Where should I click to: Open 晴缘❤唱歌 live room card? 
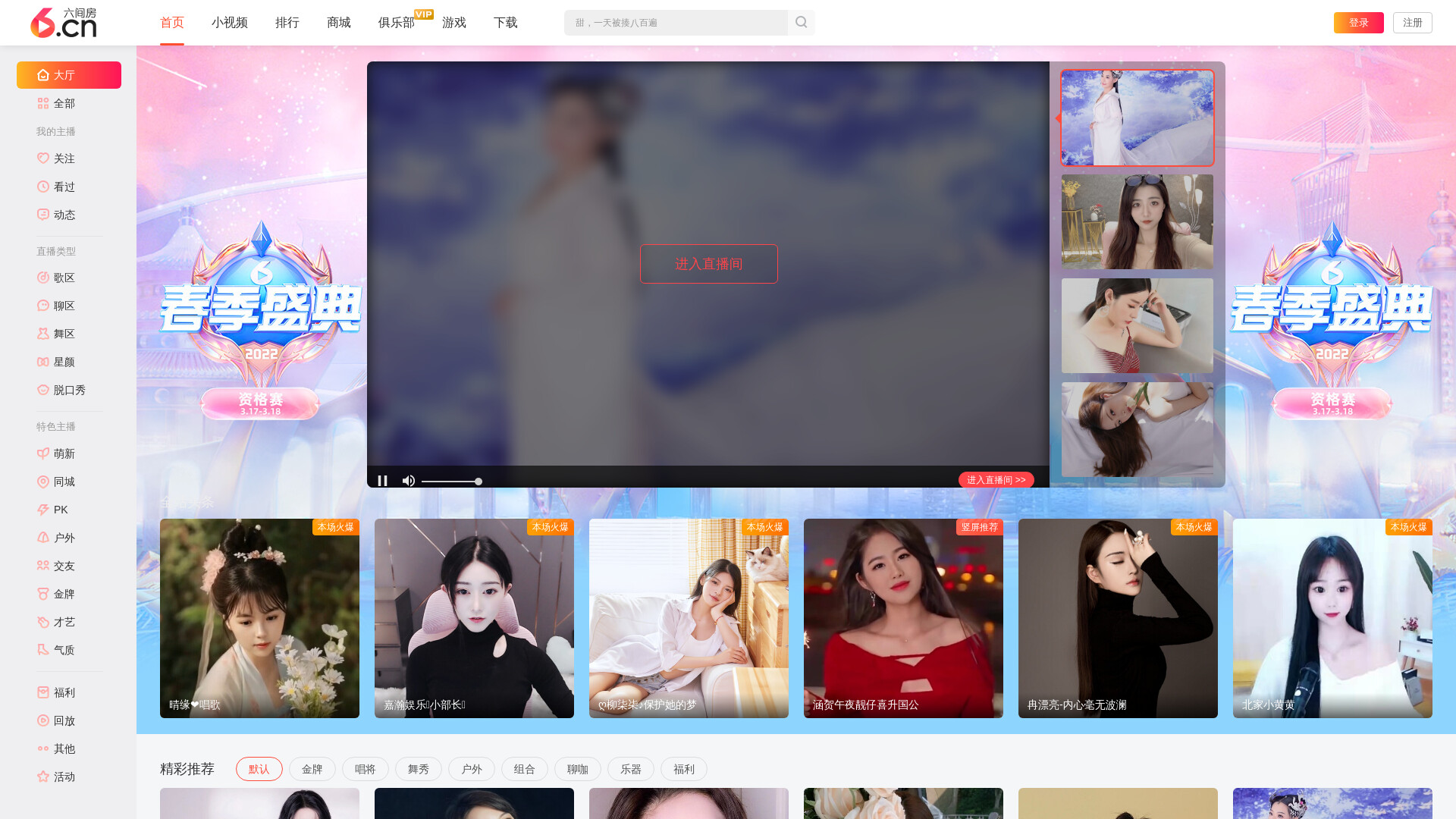(x=259, y=618)
